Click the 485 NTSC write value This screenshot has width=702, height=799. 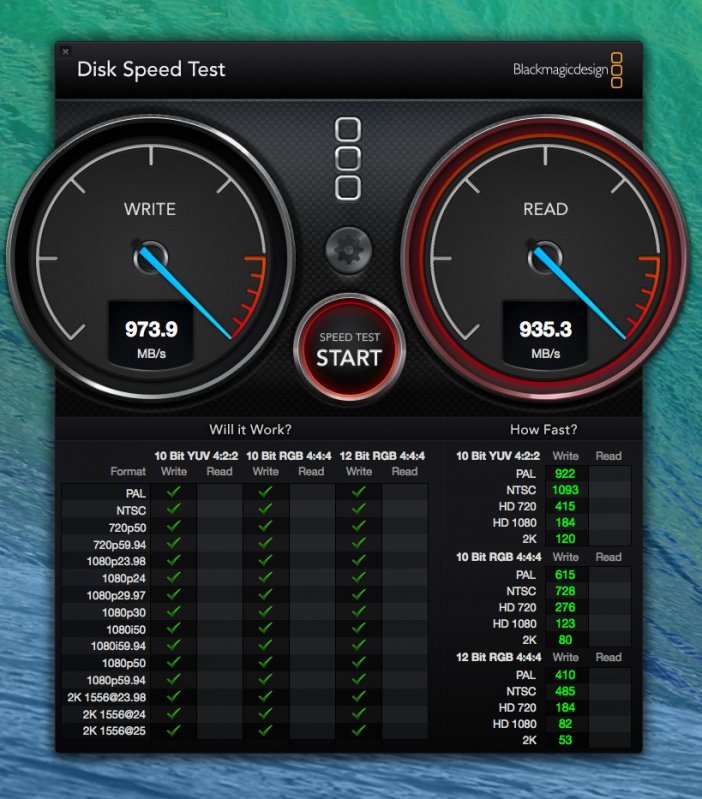pyautogui.click(x=565, y=691)
